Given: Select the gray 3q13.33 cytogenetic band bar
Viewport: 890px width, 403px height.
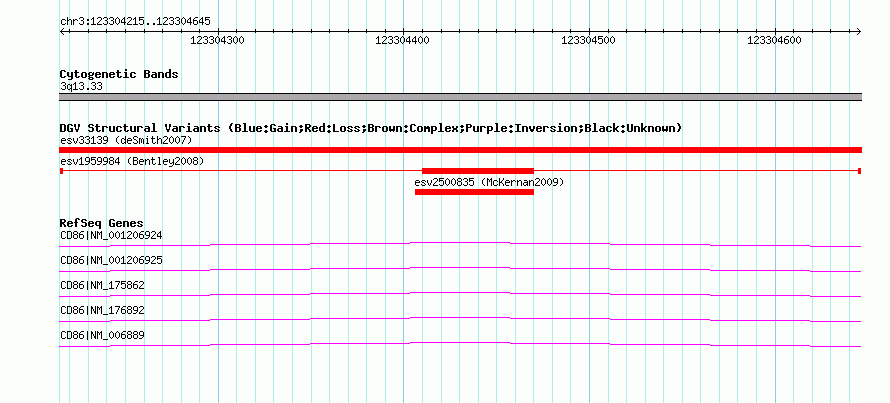Looking at the screenshot, I should click(x=460, y=97).
